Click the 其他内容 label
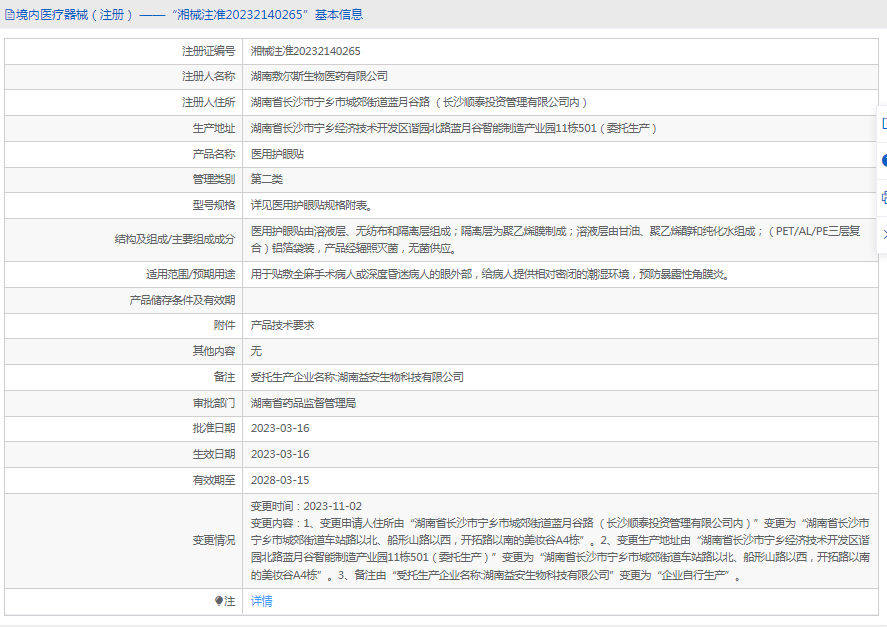The width and height of the screenshot is (887, 627). coord(214,351)
